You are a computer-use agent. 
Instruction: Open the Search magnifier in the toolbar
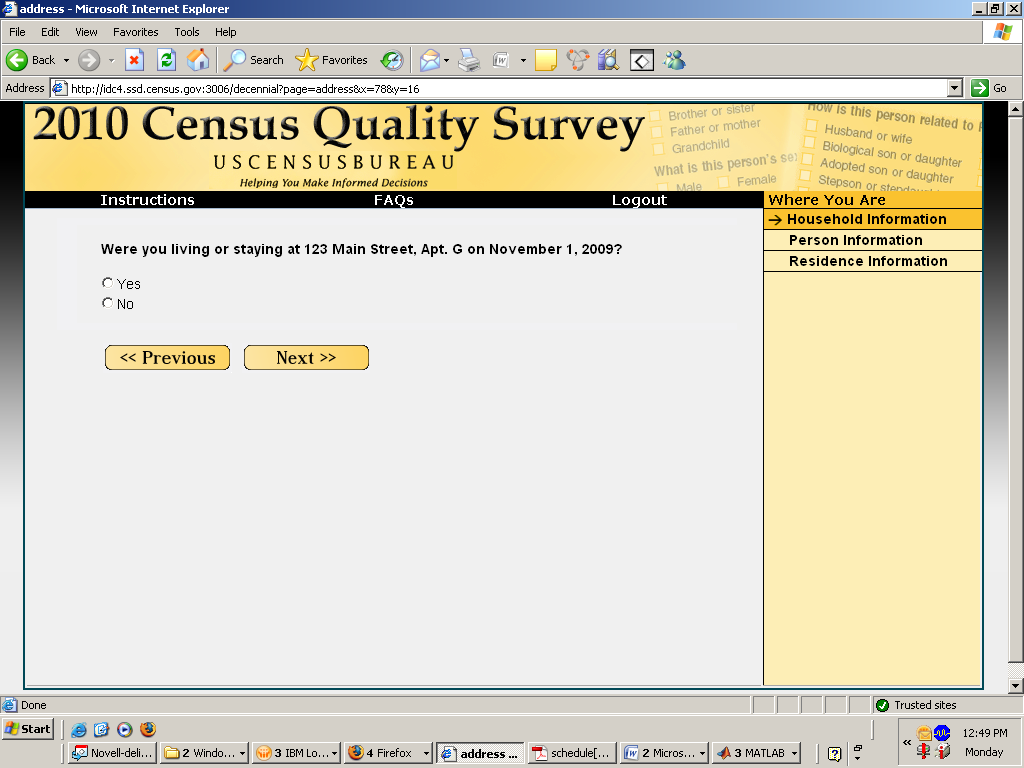click(235, 60)
